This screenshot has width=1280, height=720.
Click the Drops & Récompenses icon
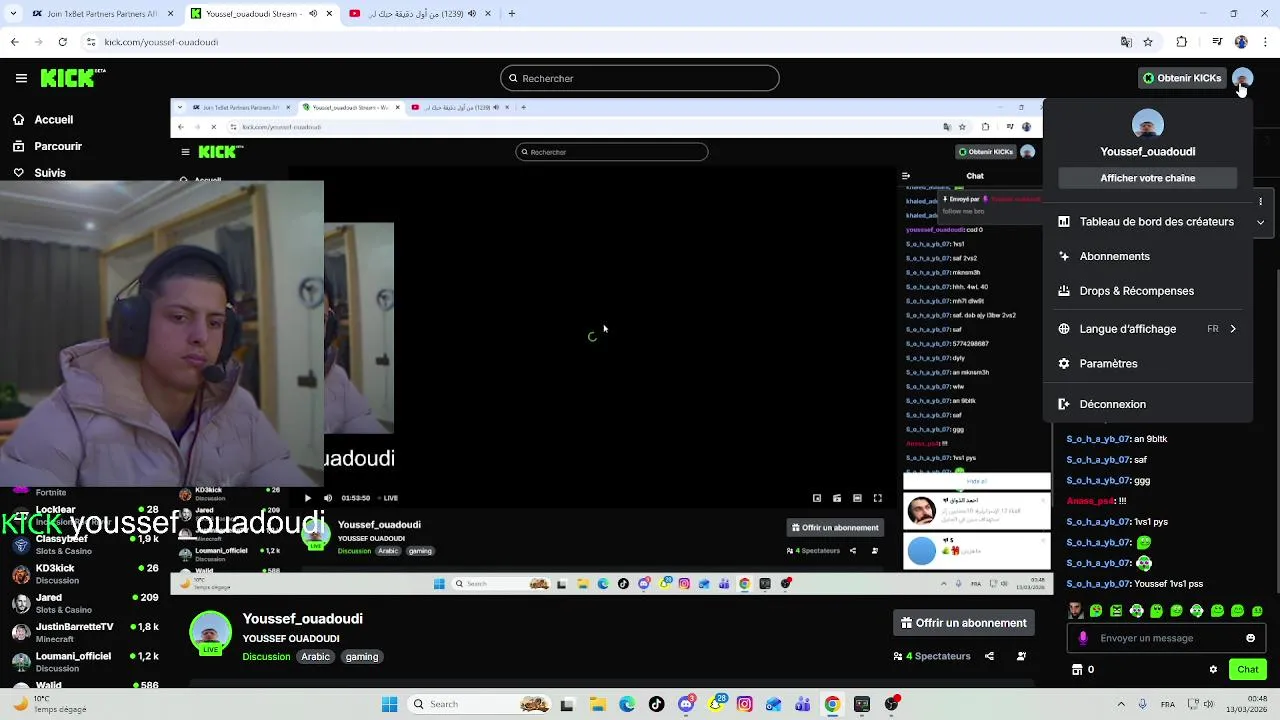pos(1064,291)
